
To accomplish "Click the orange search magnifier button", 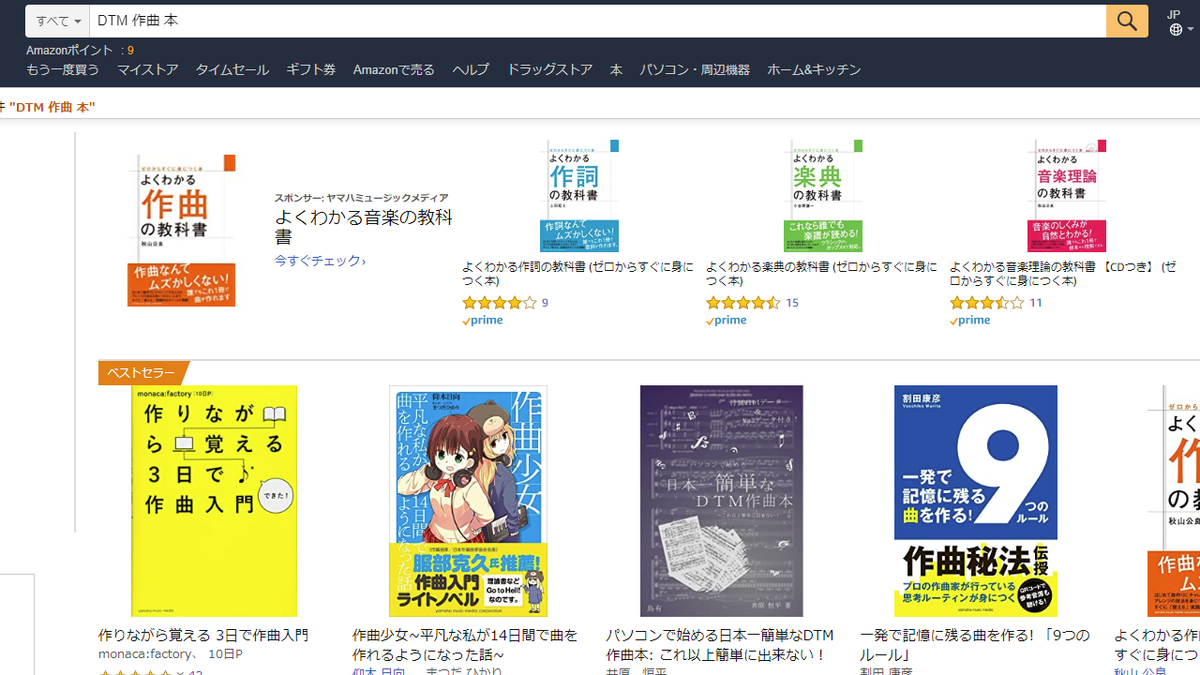I will click(x=1127, y=21).
